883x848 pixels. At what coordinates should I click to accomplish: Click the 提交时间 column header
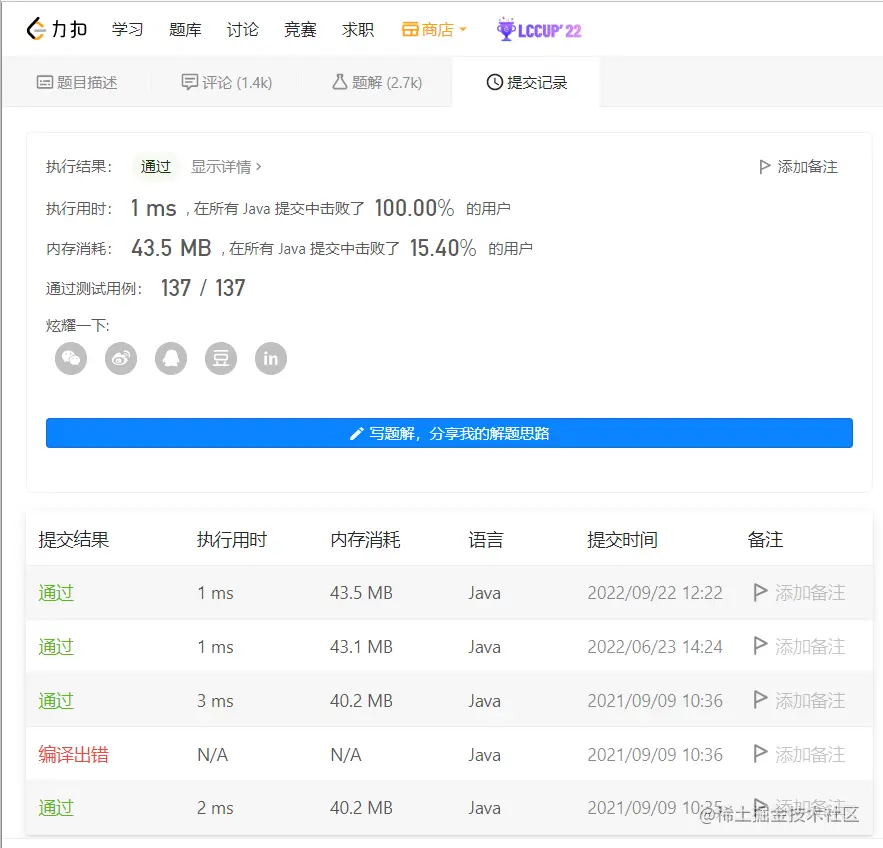click(622, 539)
